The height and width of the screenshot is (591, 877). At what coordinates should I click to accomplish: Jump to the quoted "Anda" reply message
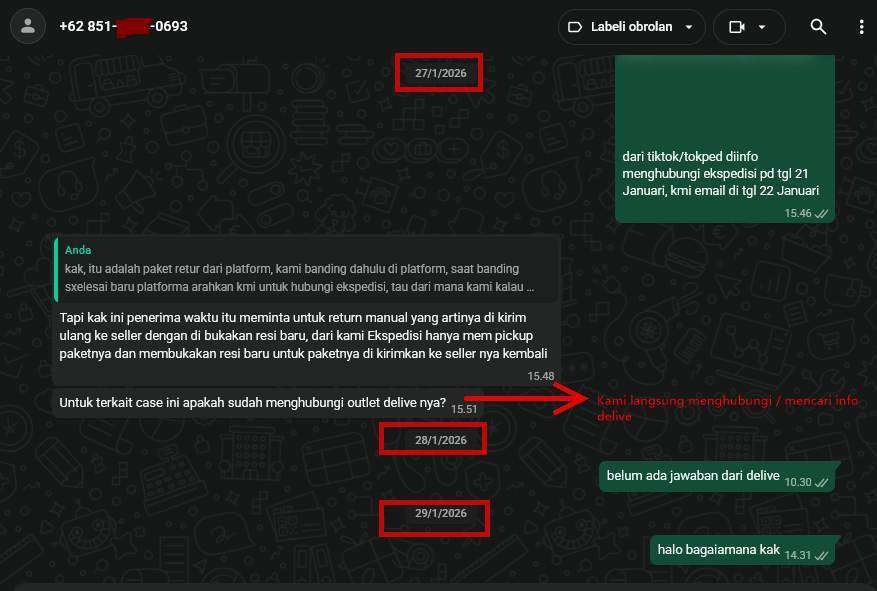click(300, 269)
